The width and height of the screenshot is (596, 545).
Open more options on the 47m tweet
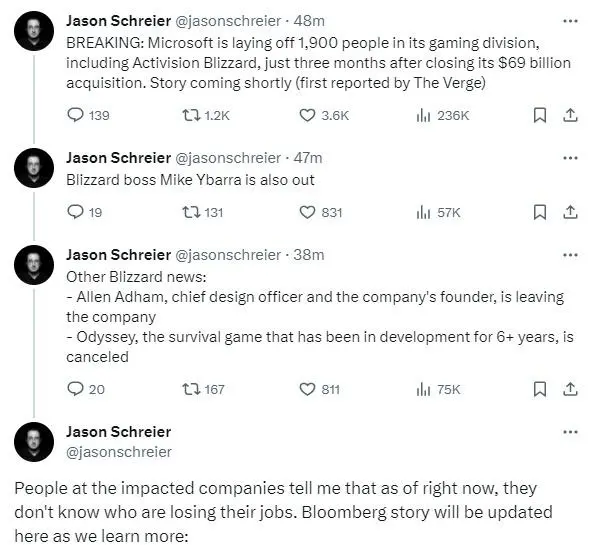(570, 158)
